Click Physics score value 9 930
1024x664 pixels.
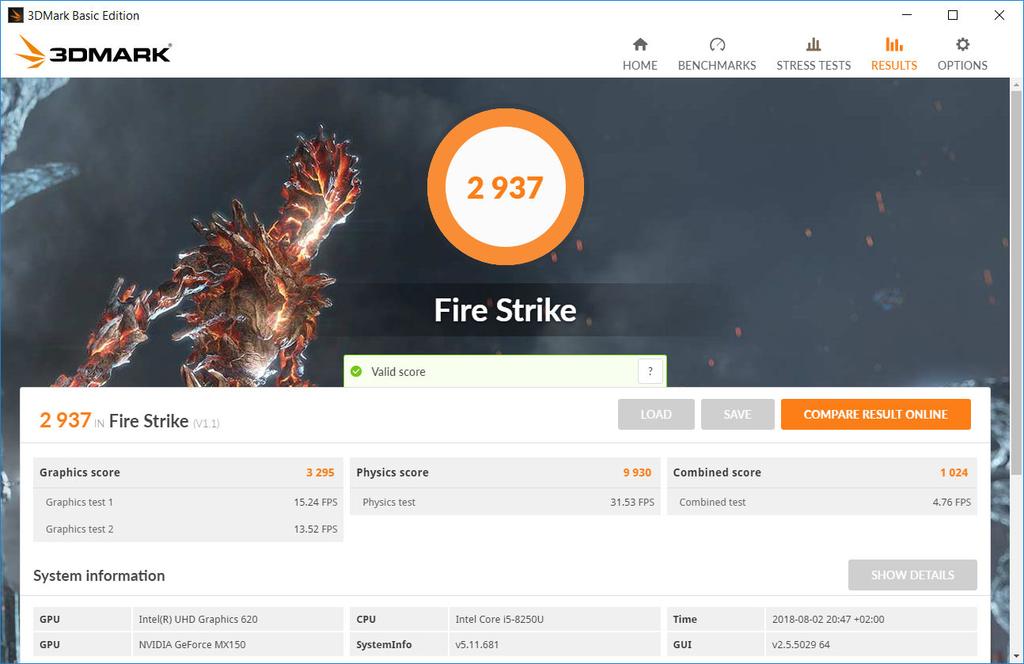[x=637, y=473]
